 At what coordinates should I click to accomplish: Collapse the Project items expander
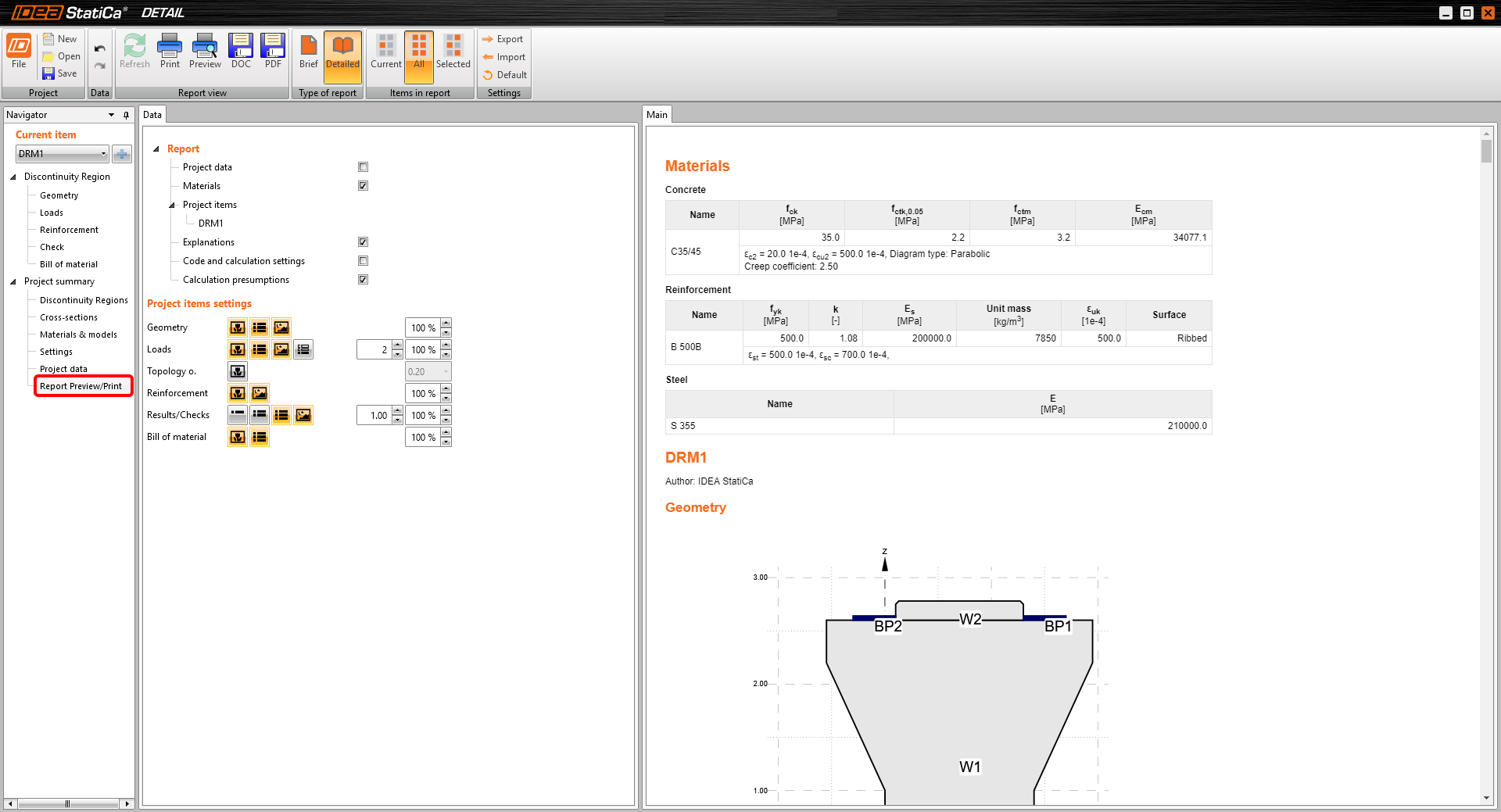tap(172, 205)
